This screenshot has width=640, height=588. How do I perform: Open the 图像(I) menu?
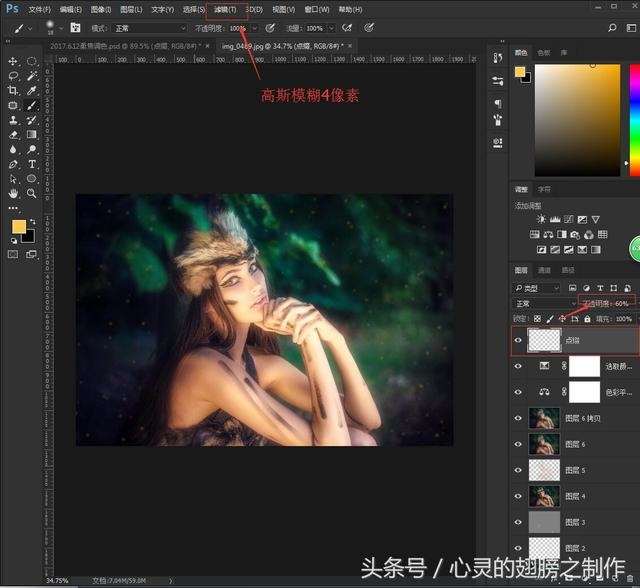click(x=101, y=9)
